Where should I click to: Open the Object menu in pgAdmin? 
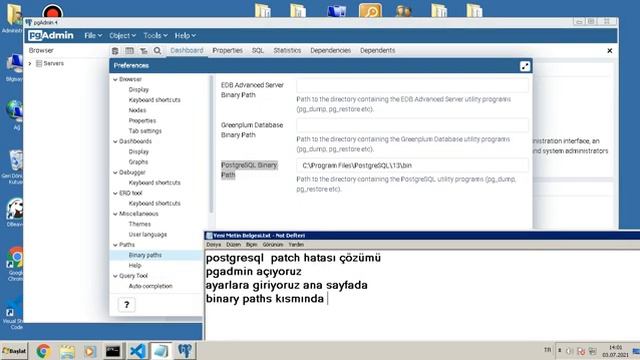pos(122,36)
